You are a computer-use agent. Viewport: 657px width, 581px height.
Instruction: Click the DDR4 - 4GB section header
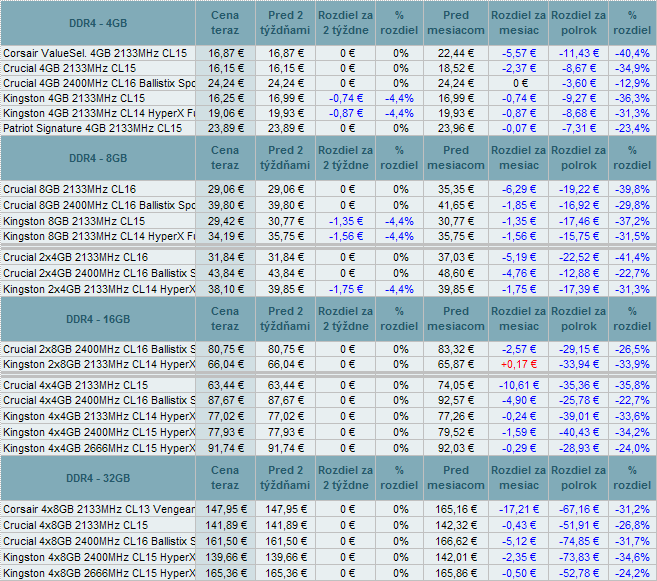[x=98, y=23]
